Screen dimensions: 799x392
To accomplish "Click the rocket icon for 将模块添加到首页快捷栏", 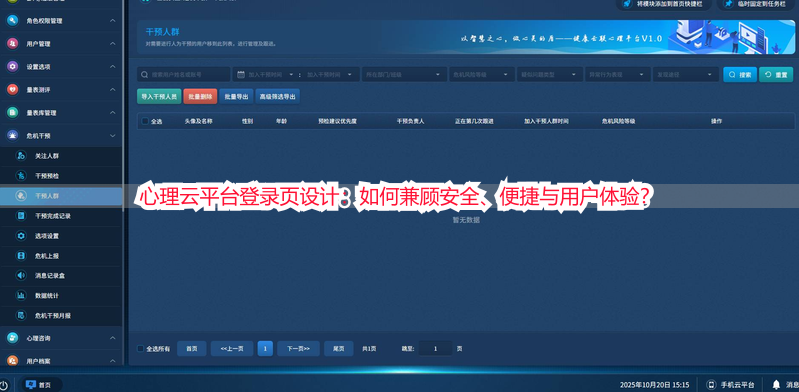I will pos(628,4).
